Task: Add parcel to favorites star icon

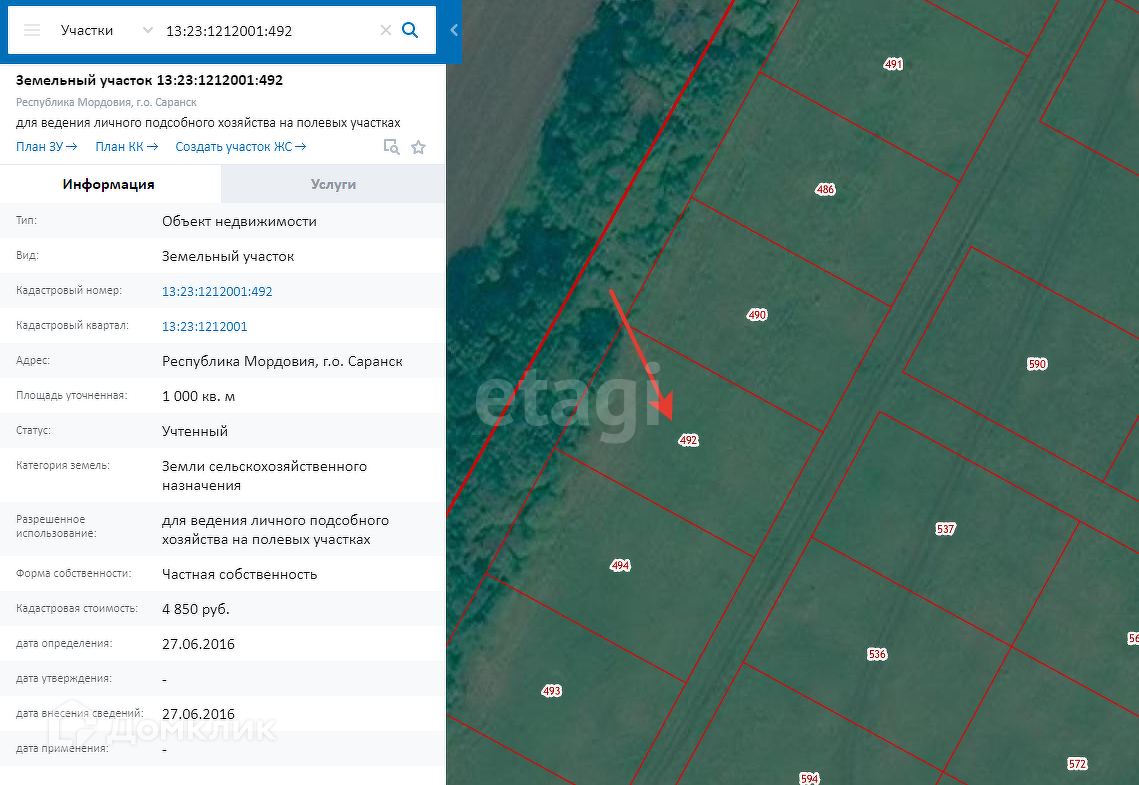Action: click(x=418, y=147)
